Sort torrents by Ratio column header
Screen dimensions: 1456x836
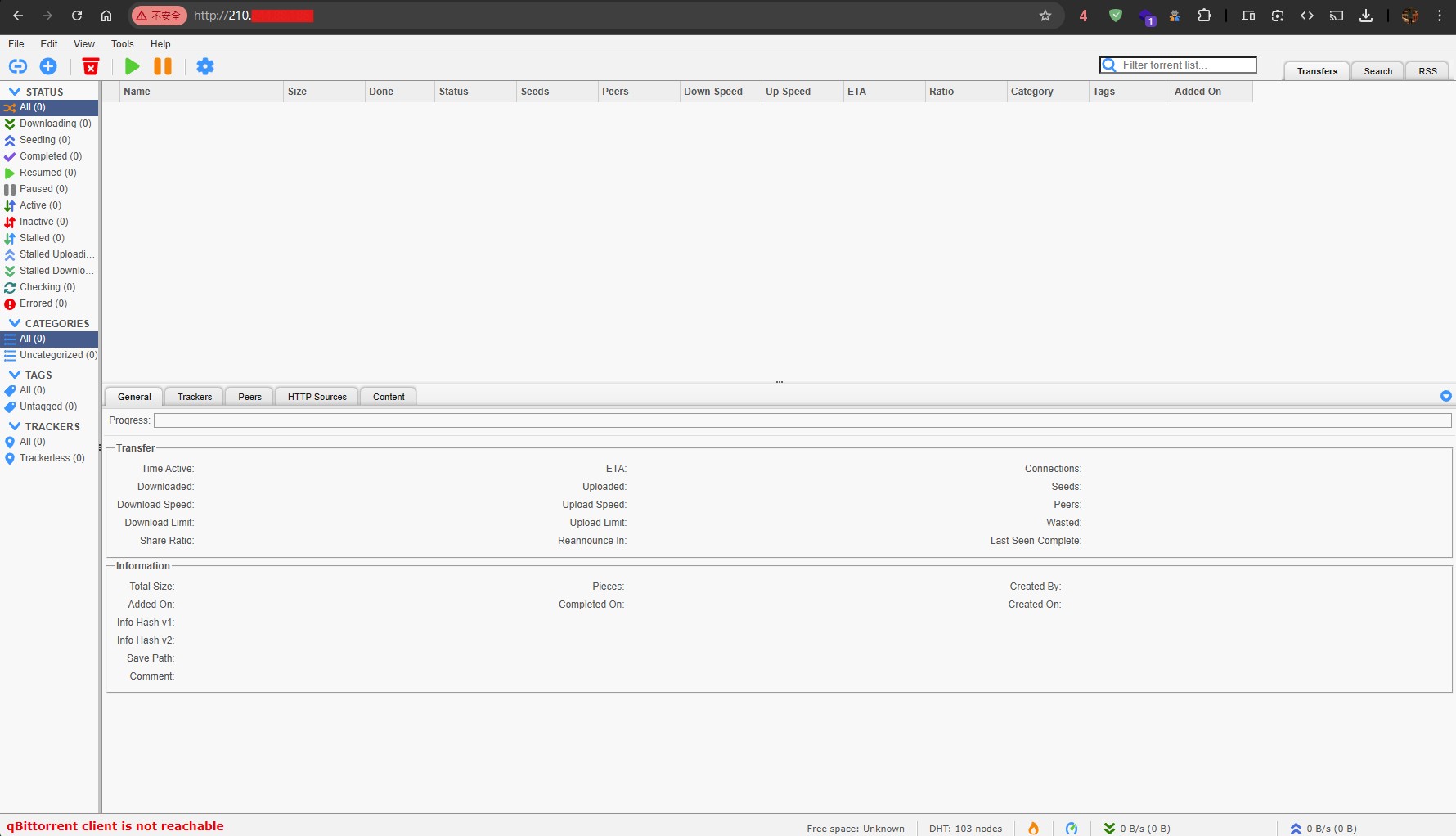965,92
